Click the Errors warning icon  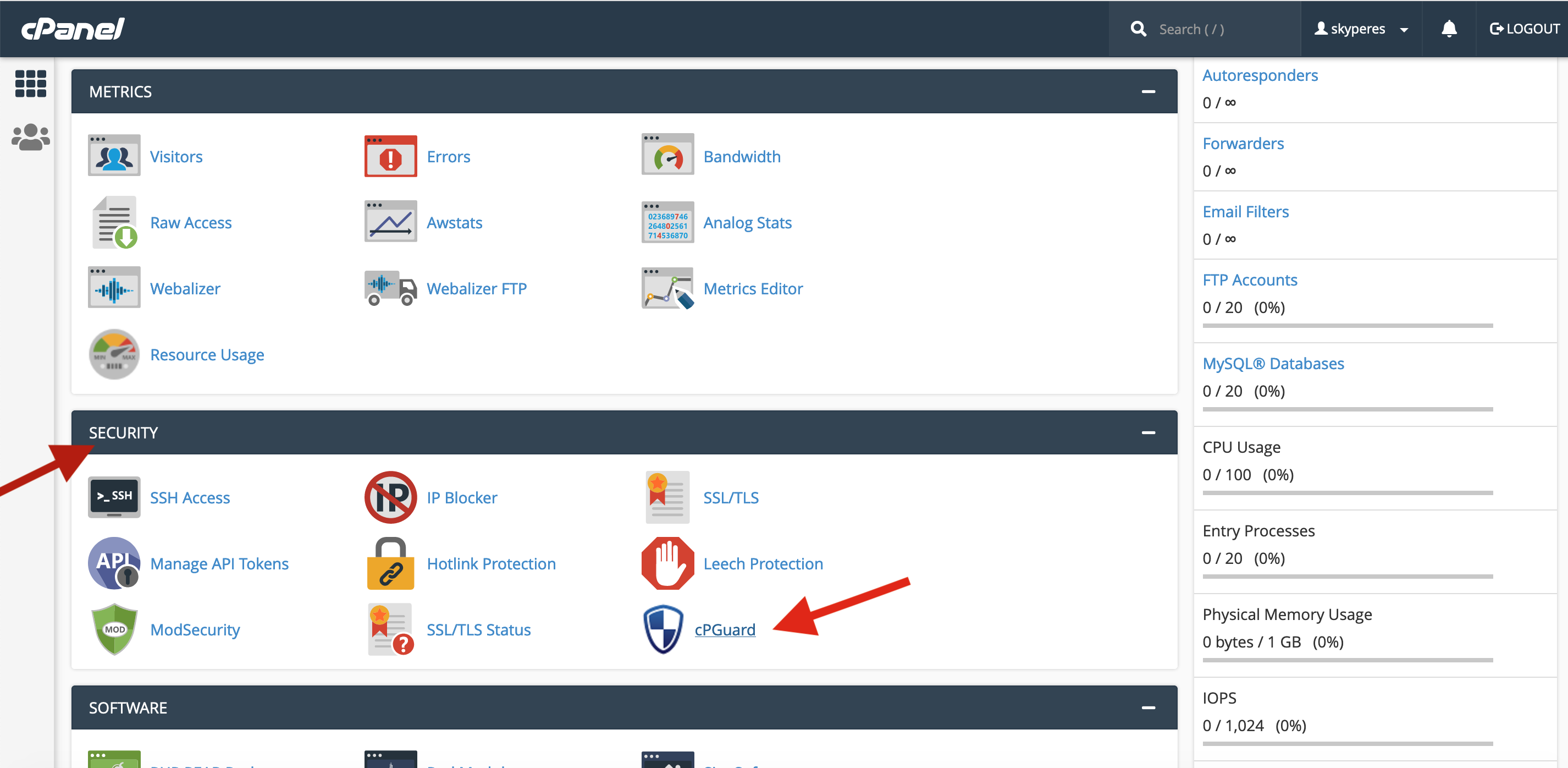pos(390,156)
